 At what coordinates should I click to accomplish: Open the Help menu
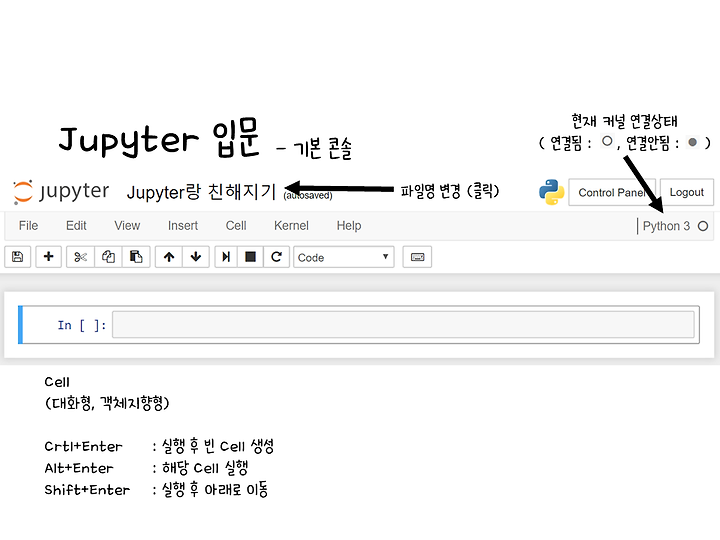(349, 225)
